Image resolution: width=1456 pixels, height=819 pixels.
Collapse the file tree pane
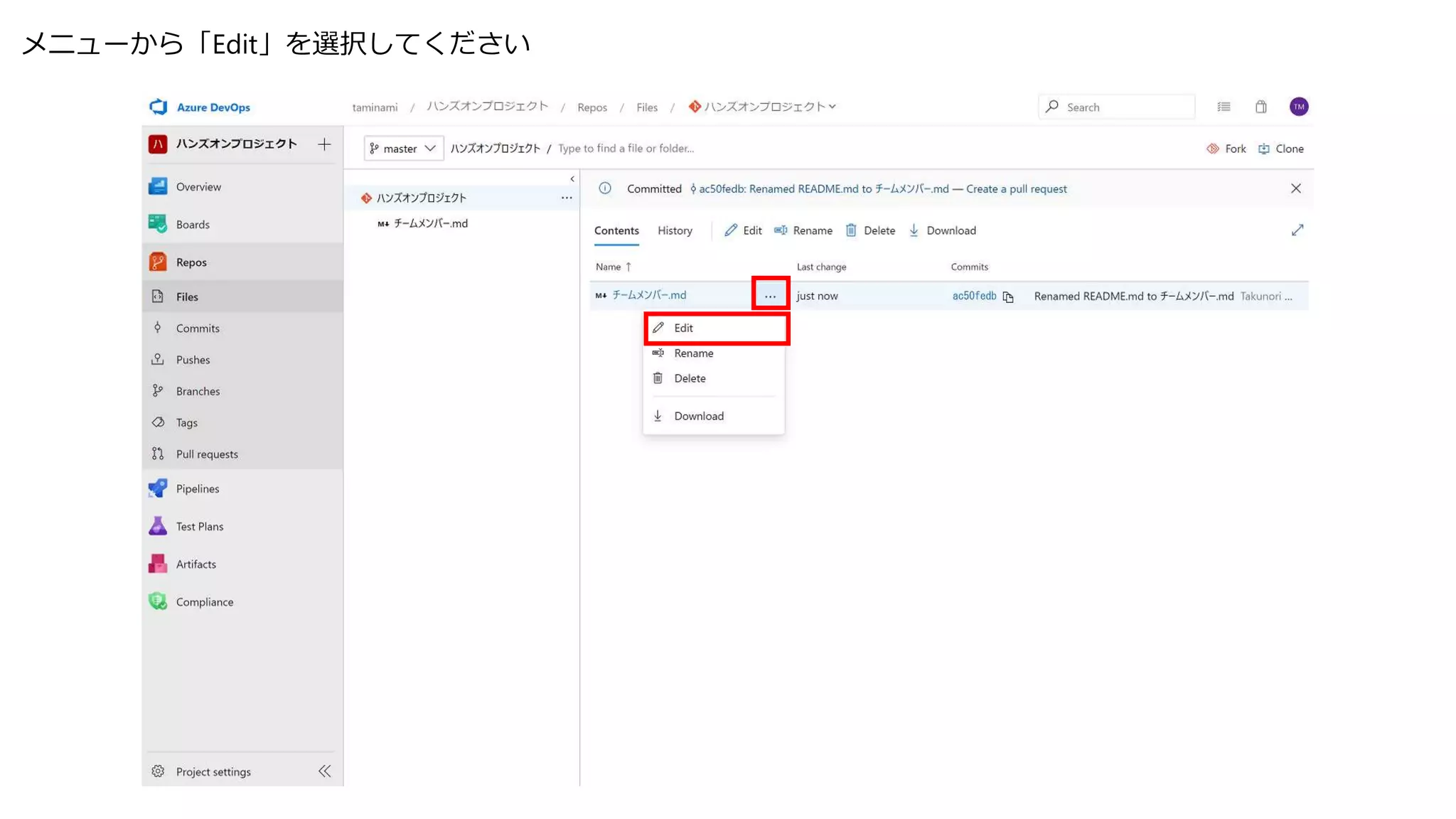[572, 179]
